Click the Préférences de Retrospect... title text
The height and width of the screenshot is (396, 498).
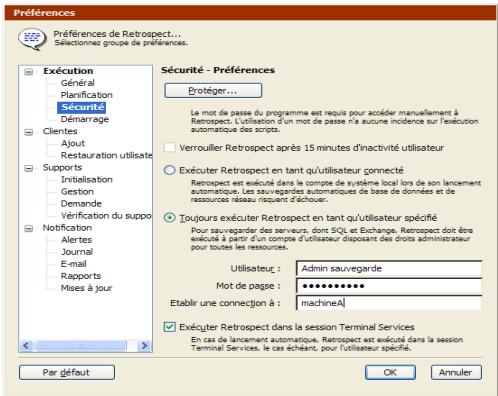[x=117, y=34]
